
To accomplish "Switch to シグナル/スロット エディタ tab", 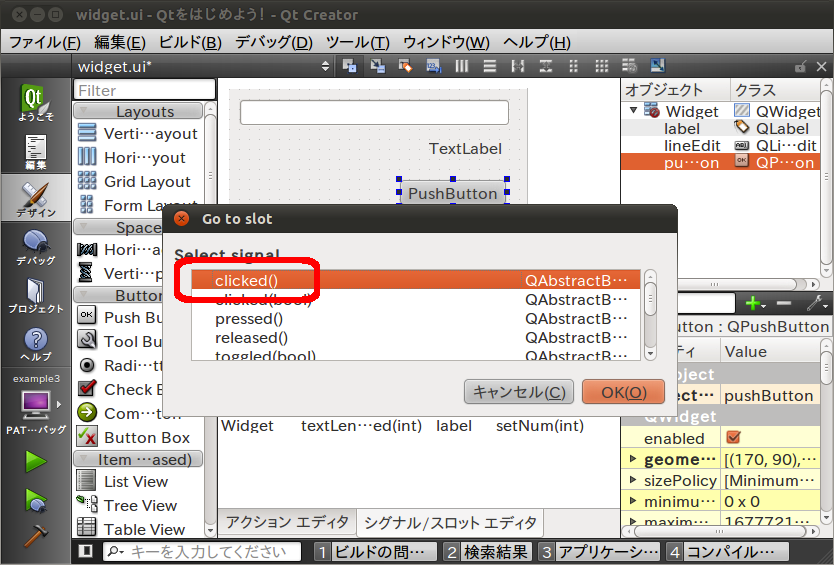I will pos(449,522).
